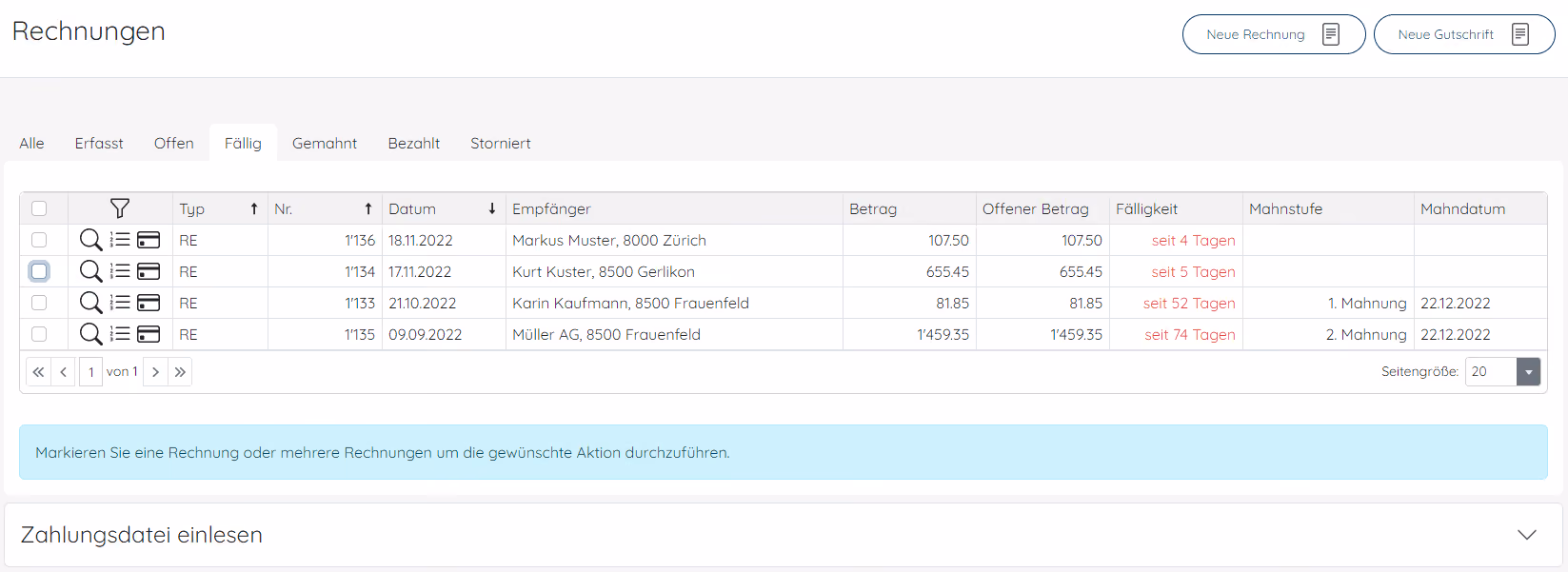Go to first page of invoices
The width and height of the screenshot is (1568, 572).
pyautogui.click(x=38, y=372)
